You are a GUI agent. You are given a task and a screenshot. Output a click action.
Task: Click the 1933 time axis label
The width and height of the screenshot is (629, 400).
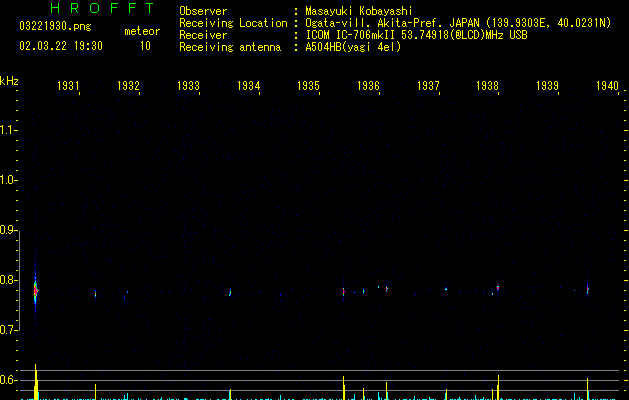pyautogui.click(x=188, y=85)
